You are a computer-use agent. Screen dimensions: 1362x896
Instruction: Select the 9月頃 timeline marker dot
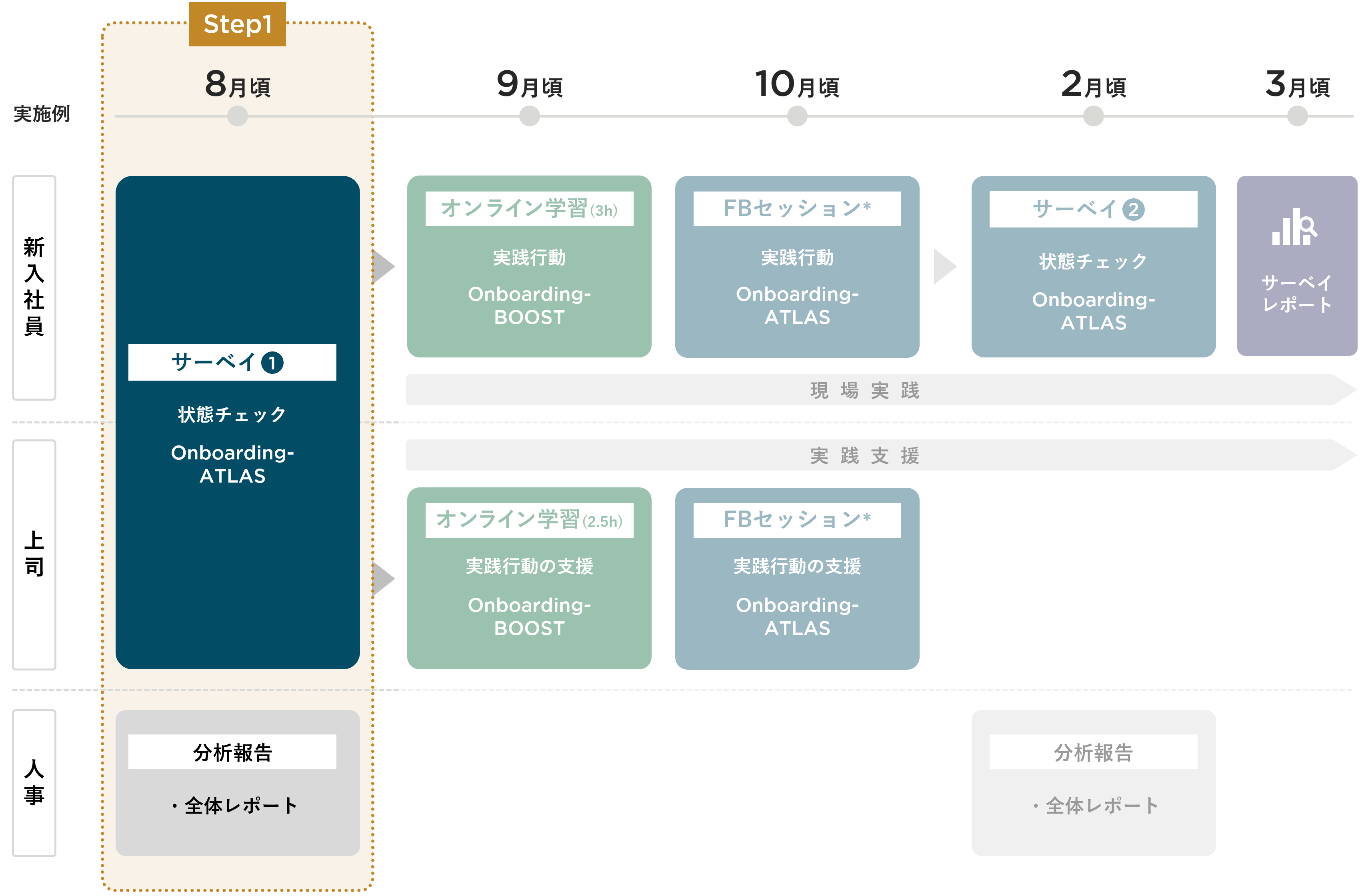[529, 116]
